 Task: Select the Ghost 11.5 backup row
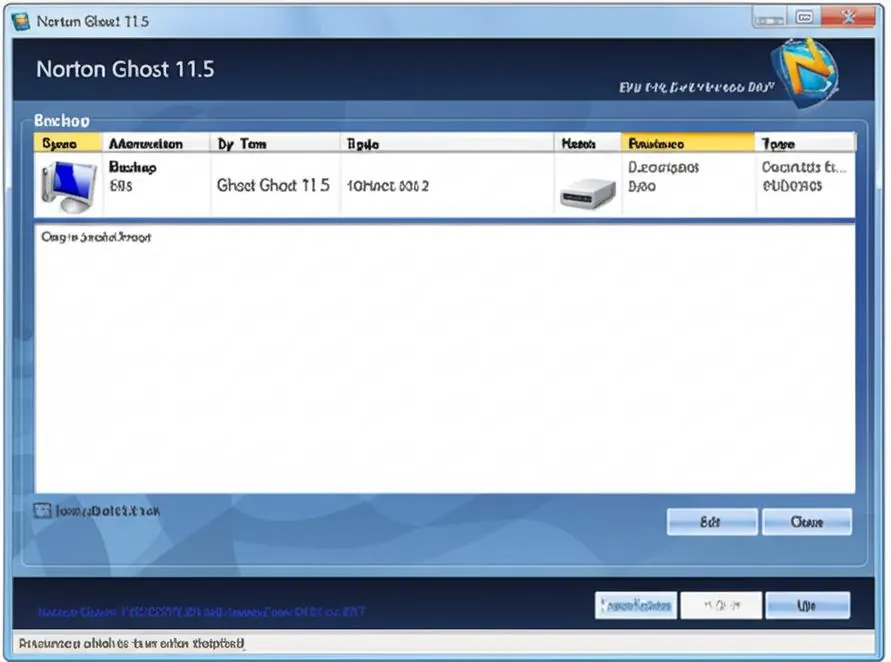point(444,185)
